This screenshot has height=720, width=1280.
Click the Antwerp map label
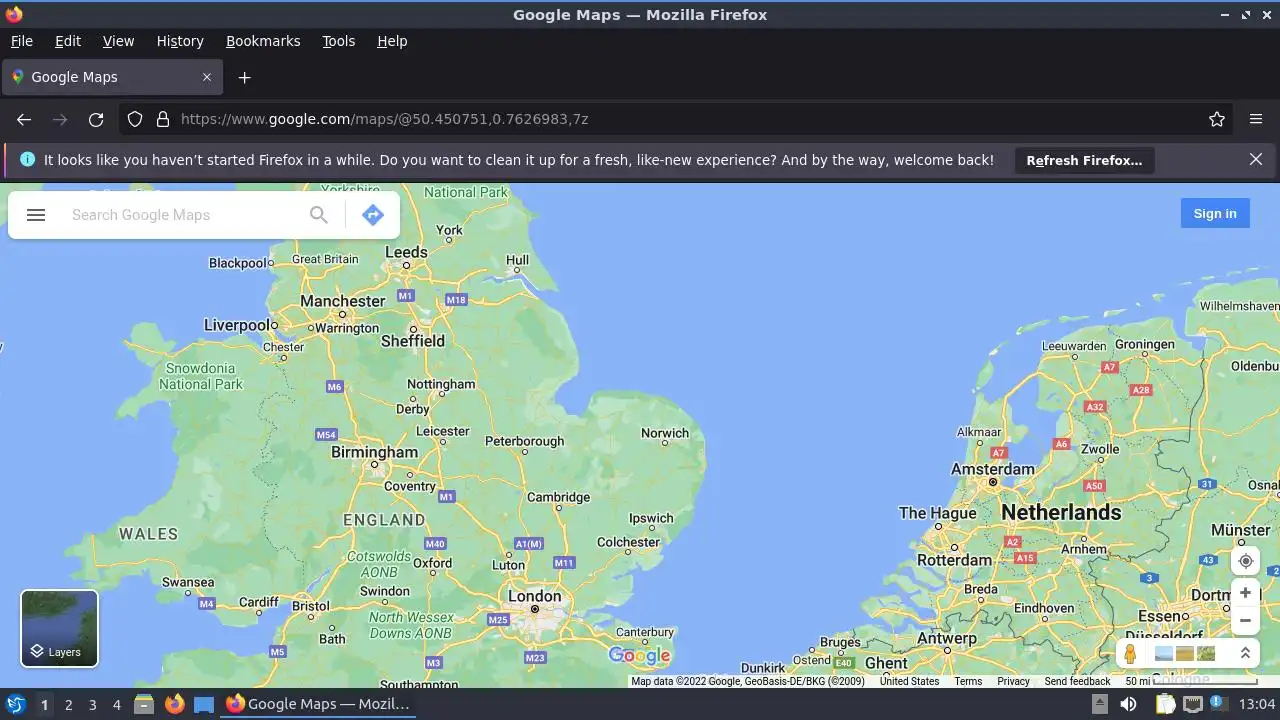[x=946, y=638]
